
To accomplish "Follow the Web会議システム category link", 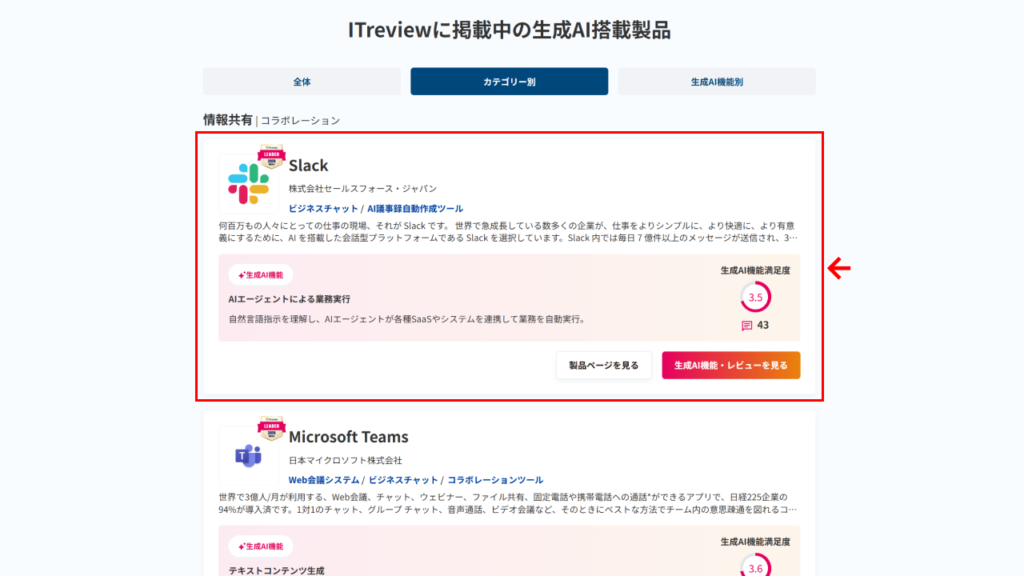I will [324, 480].
